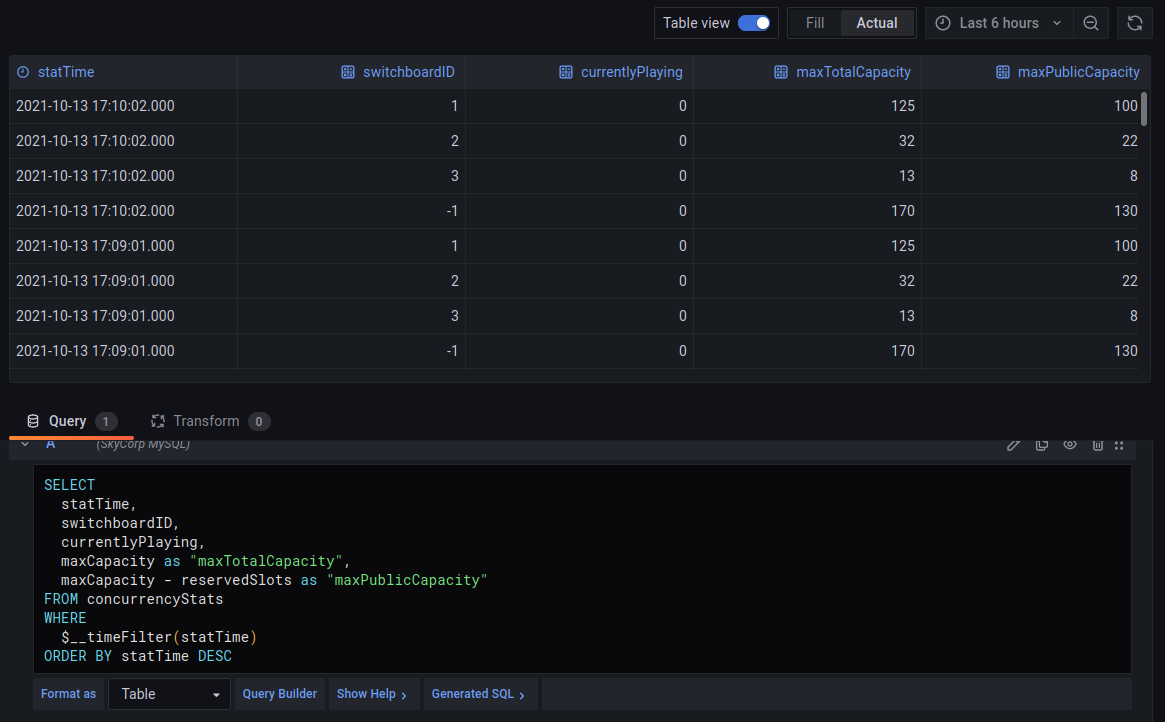Collapse query A with the chevron
Image resolution: width=1165 pixels, height=722 pixels.
pos(25,444)
